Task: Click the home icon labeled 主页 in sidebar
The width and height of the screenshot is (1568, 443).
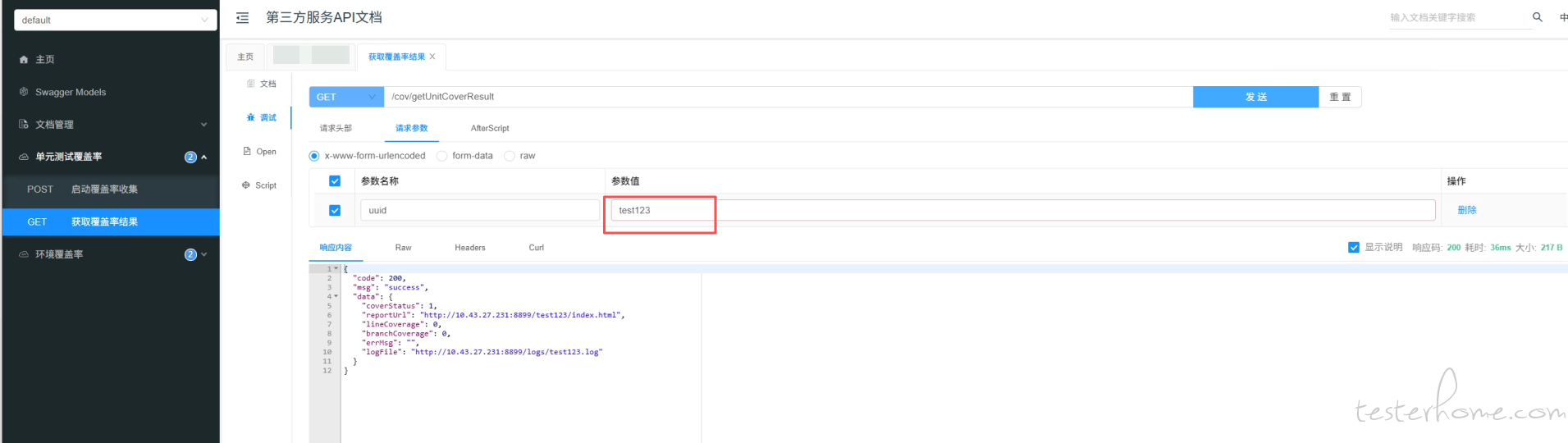Action: pyautogui.click(x=24, y=60)
